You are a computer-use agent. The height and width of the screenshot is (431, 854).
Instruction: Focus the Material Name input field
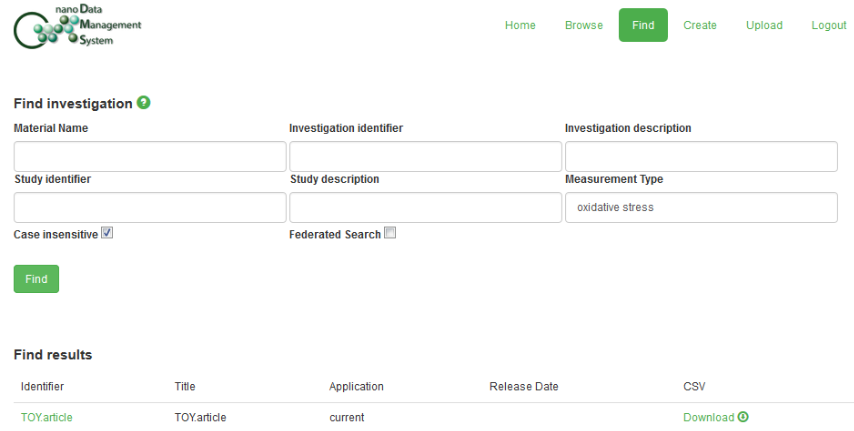[150, 156]
